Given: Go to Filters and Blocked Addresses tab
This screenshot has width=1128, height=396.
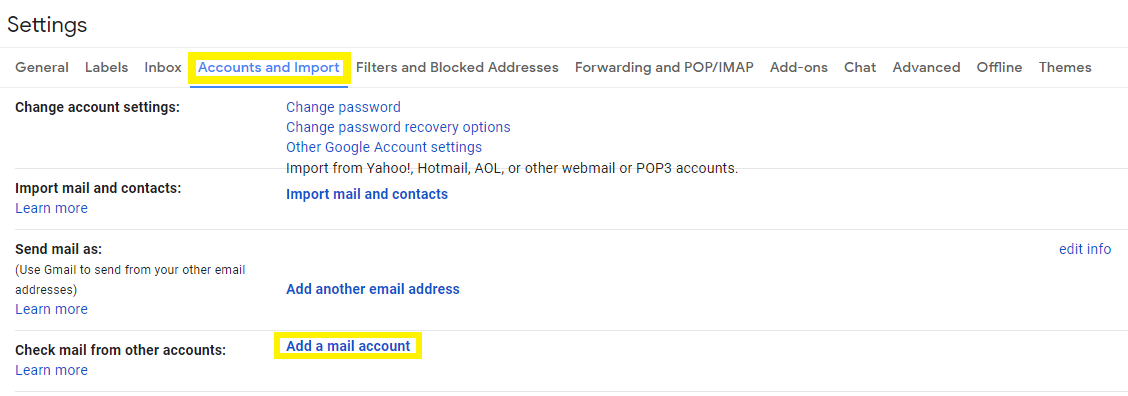Looking at the screenshot, I should 458,68.
